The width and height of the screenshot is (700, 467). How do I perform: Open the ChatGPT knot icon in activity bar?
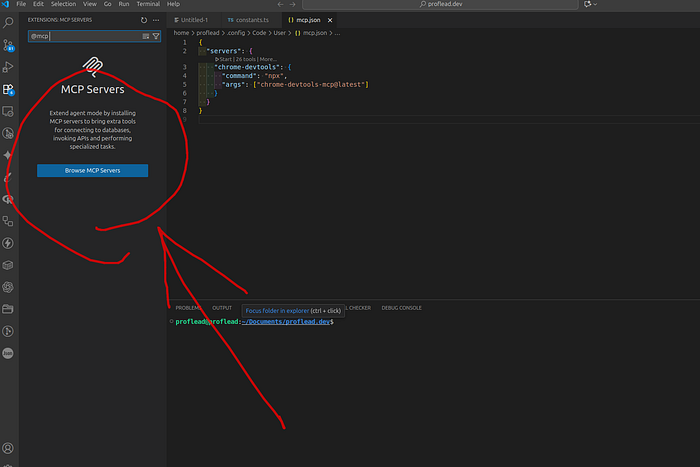(x=8, y=287)
